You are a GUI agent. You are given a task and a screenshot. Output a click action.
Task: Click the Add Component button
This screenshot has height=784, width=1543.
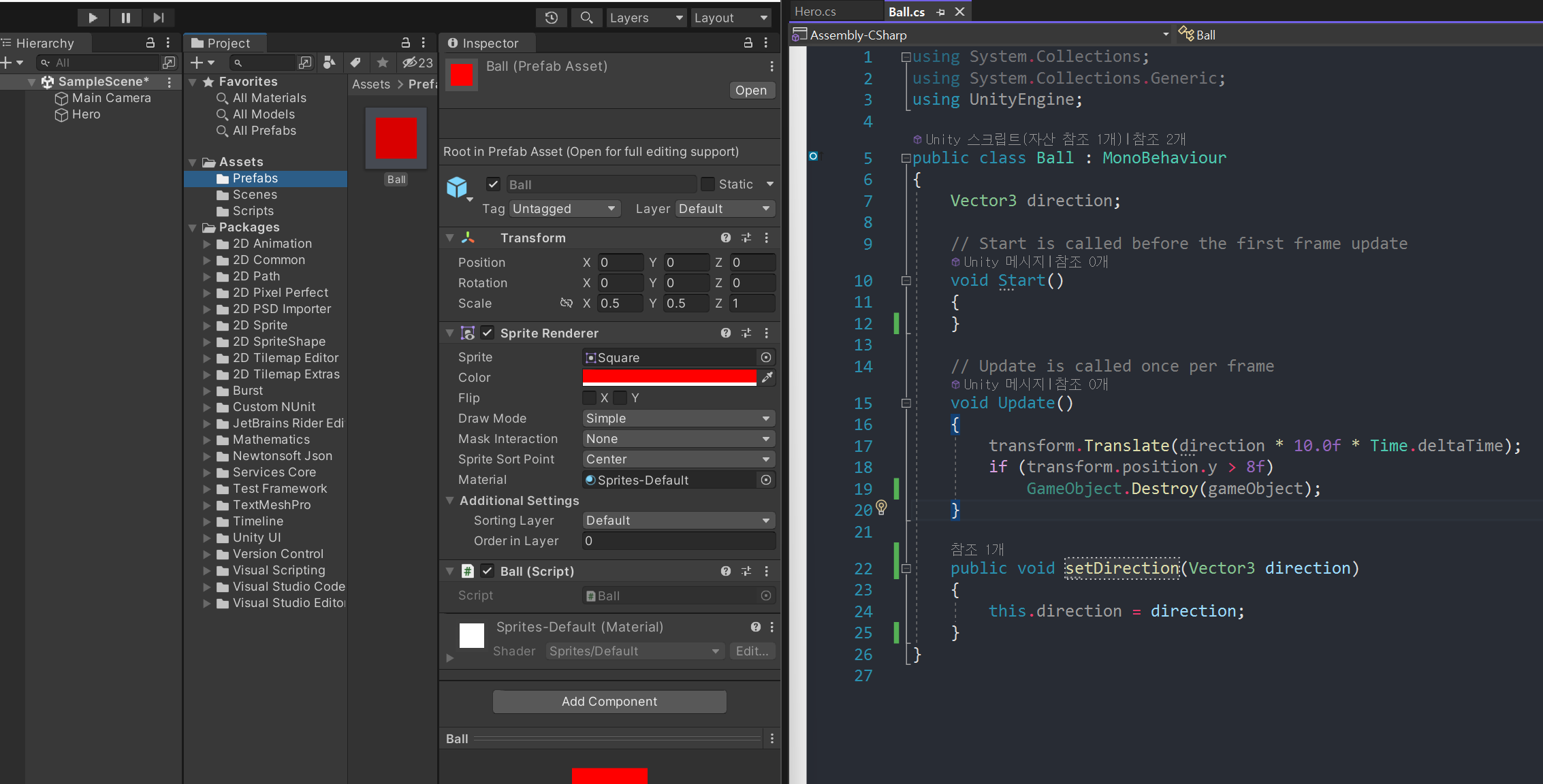point(609,702)
